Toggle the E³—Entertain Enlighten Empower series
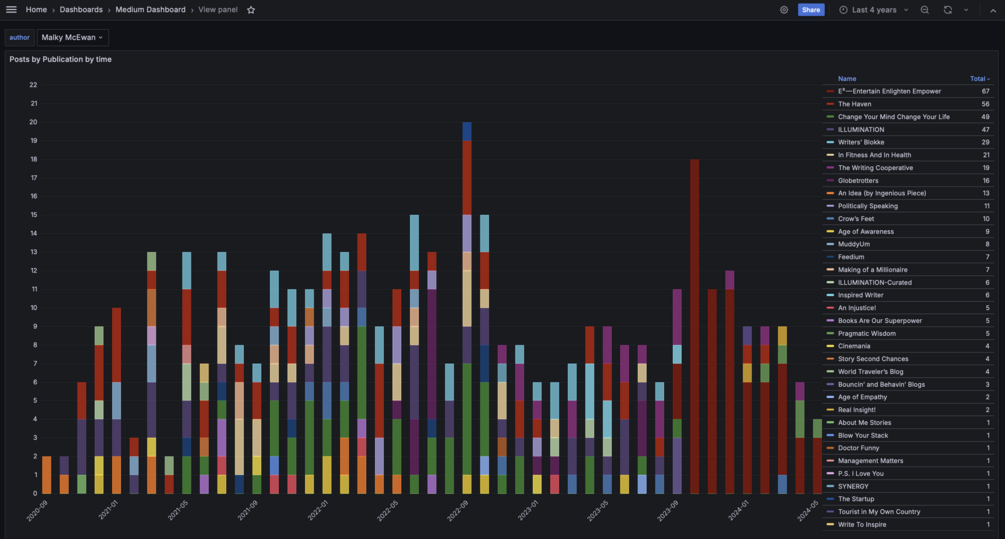 889,91
